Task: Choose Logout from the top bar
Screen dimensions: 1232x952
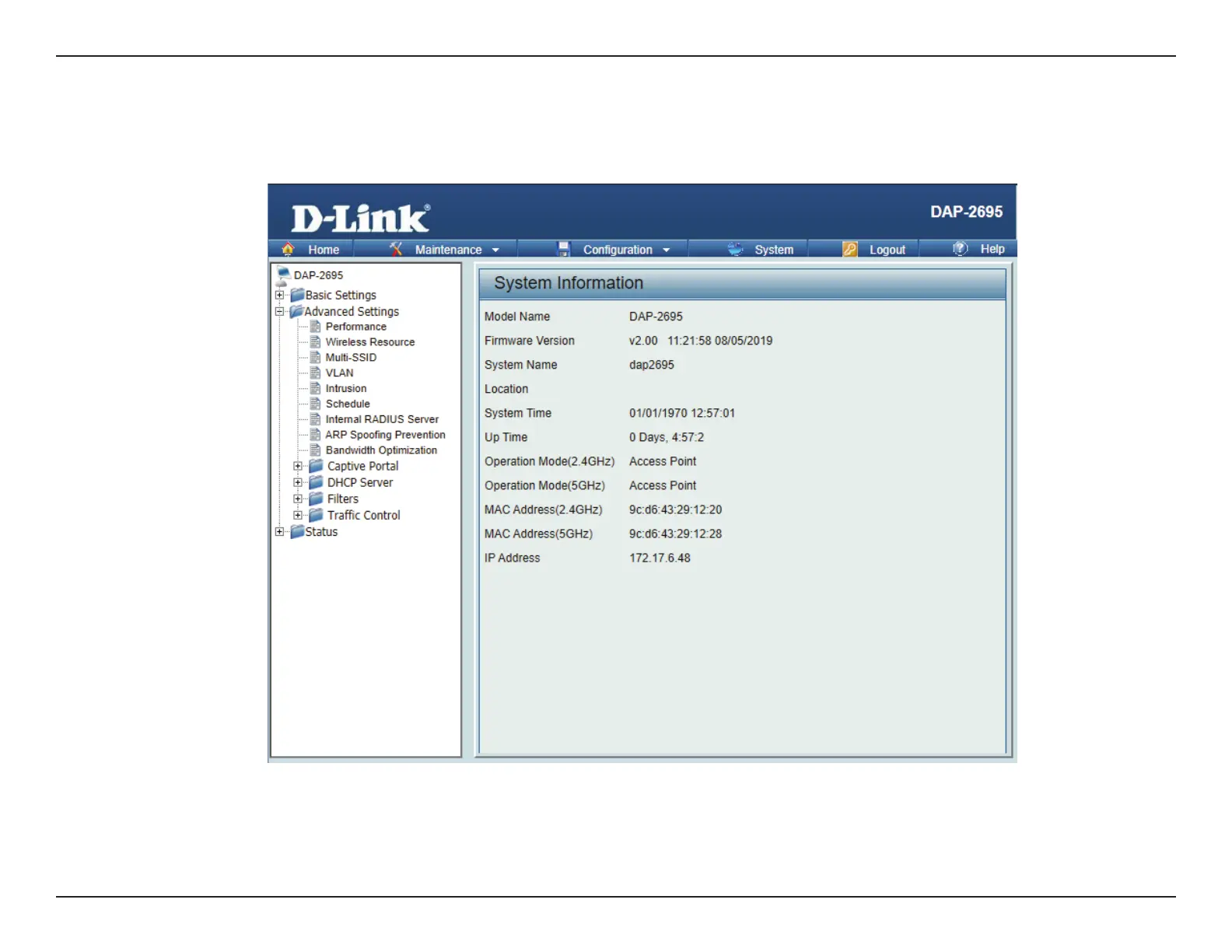Action: coord(887,250)
